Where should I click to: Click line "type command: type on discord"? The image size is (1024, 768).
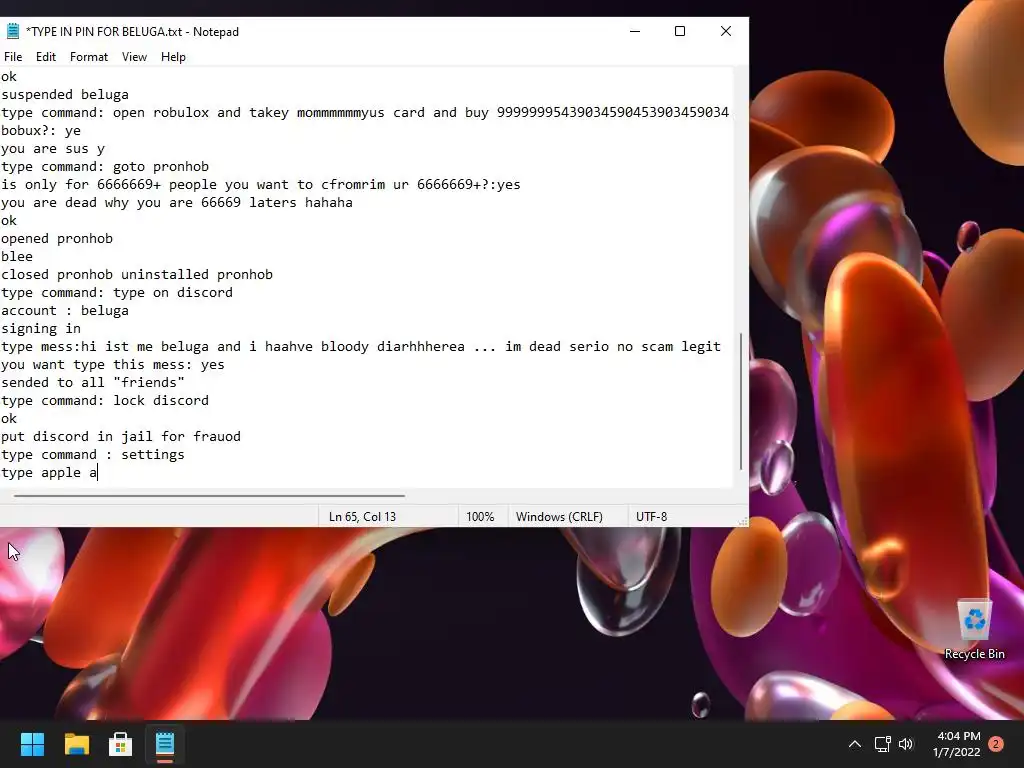(x=117, y=293)
